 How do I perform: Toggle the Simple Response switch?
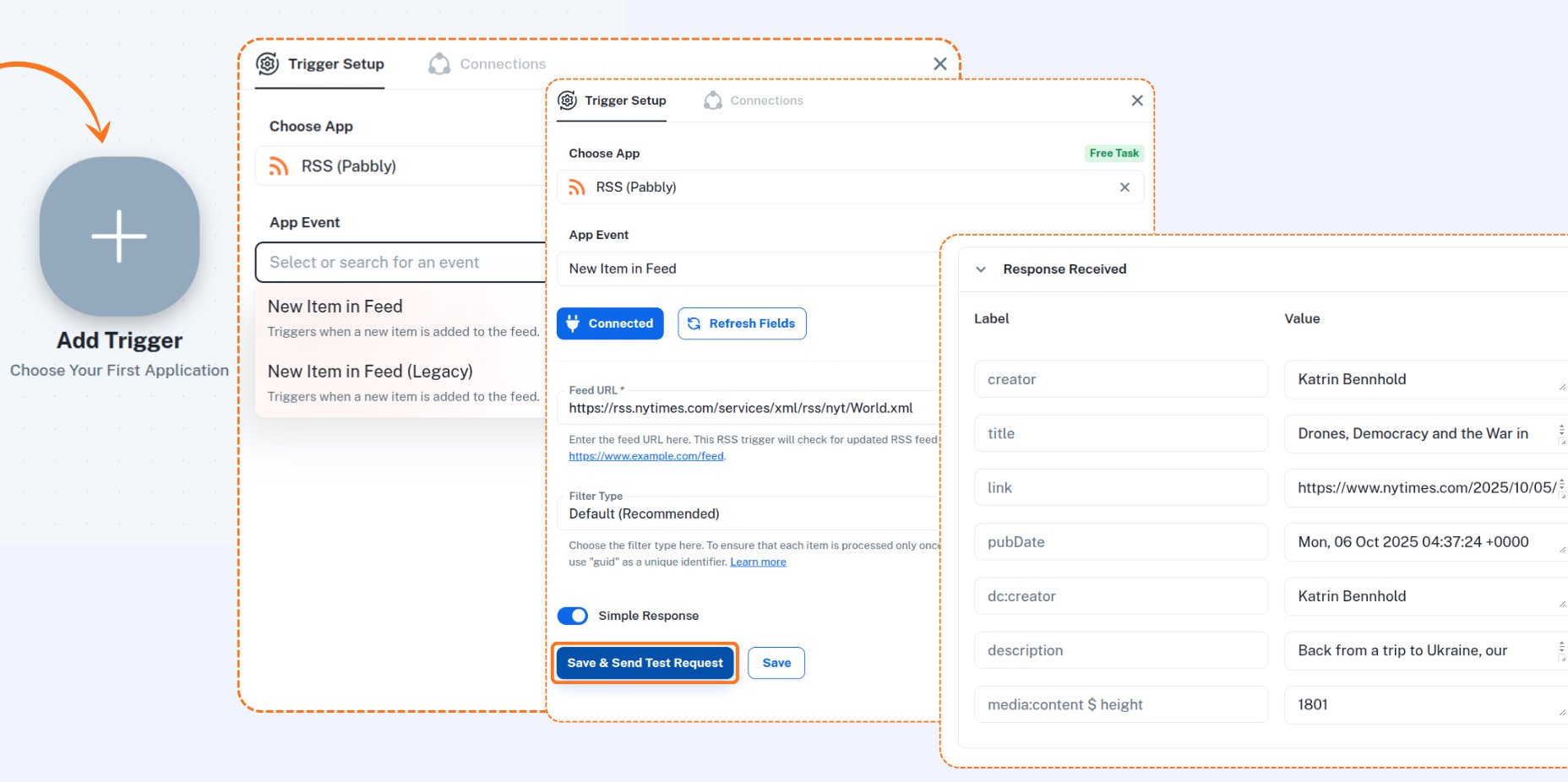pos(573,616)
